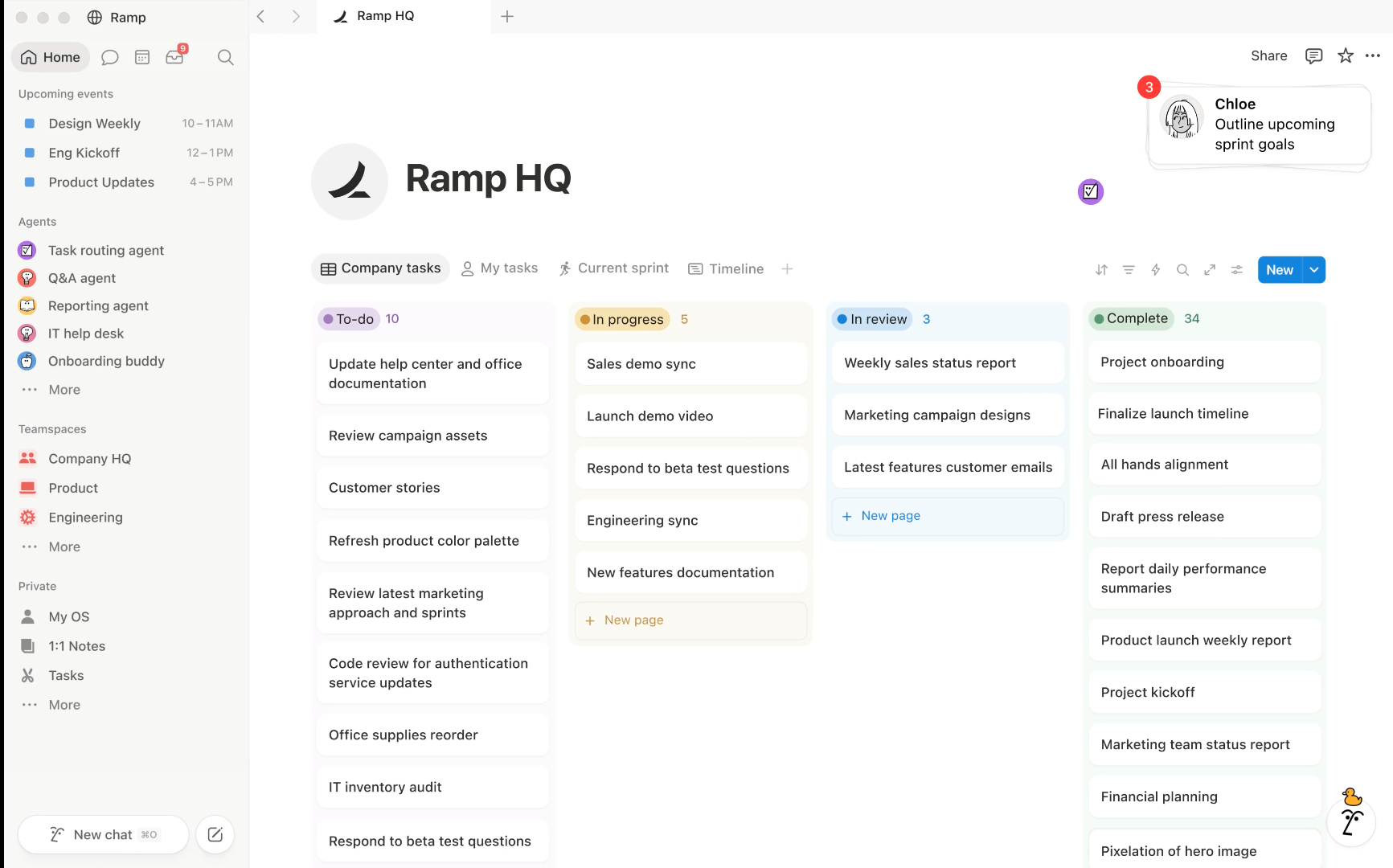Click the sidebar search magnifier icon

pos(226,57)
